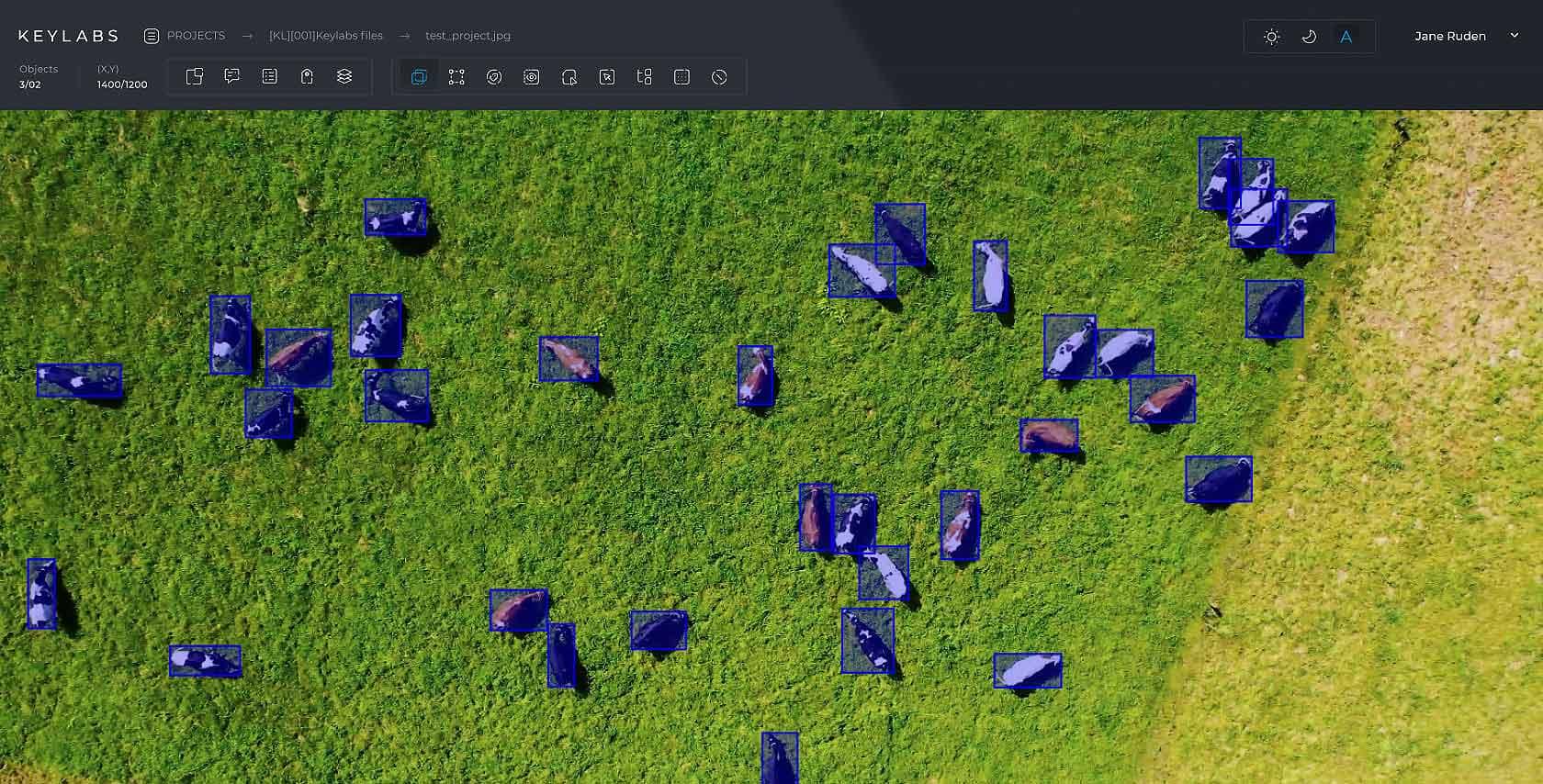Image resolution: width=1543 pixels, height=784 pixels.
Task: Click the Objects 3/02 counter
Action: coord(39,76)
